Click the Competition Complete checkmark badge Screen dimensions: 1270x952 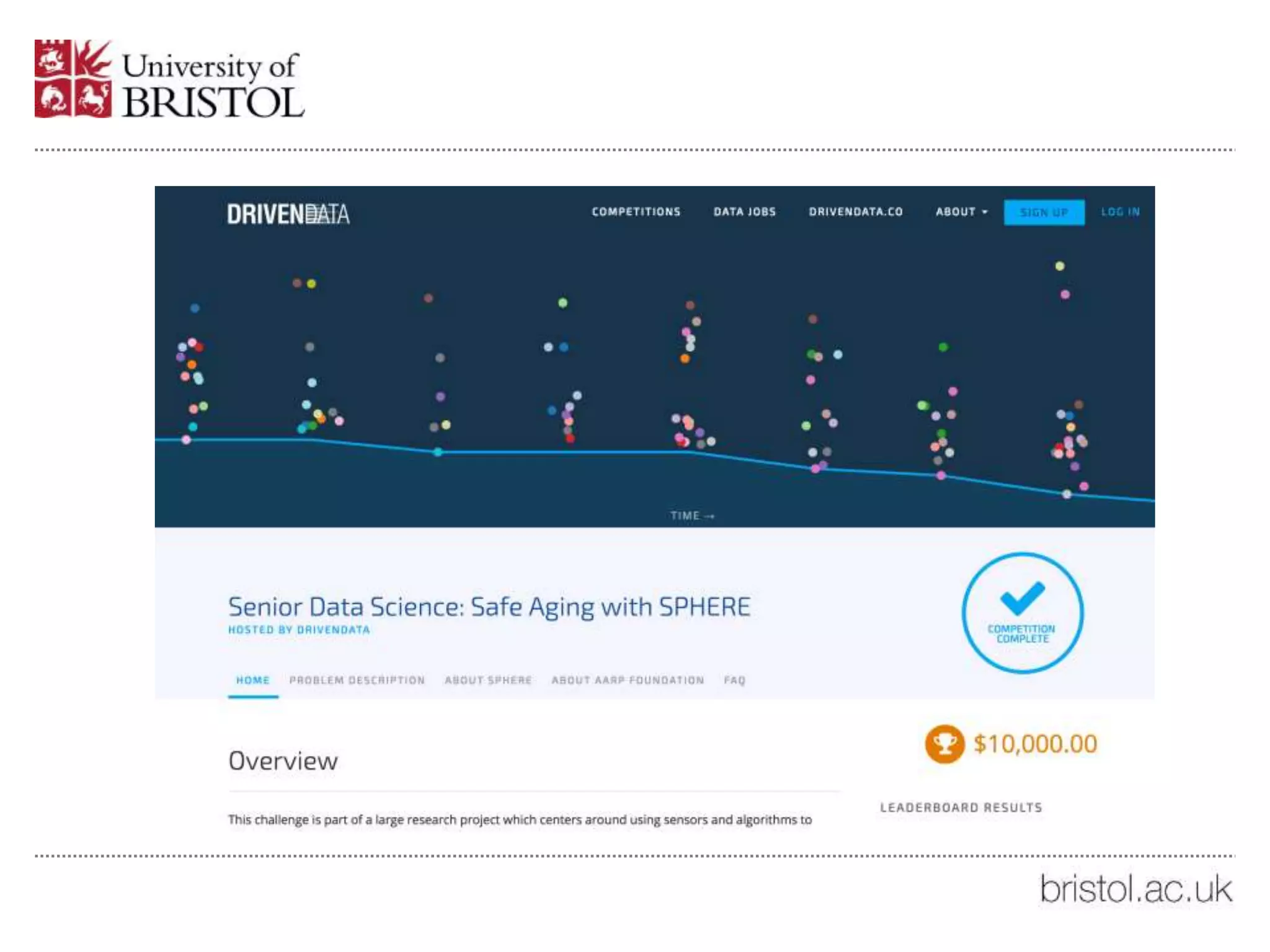(1023, 612)
